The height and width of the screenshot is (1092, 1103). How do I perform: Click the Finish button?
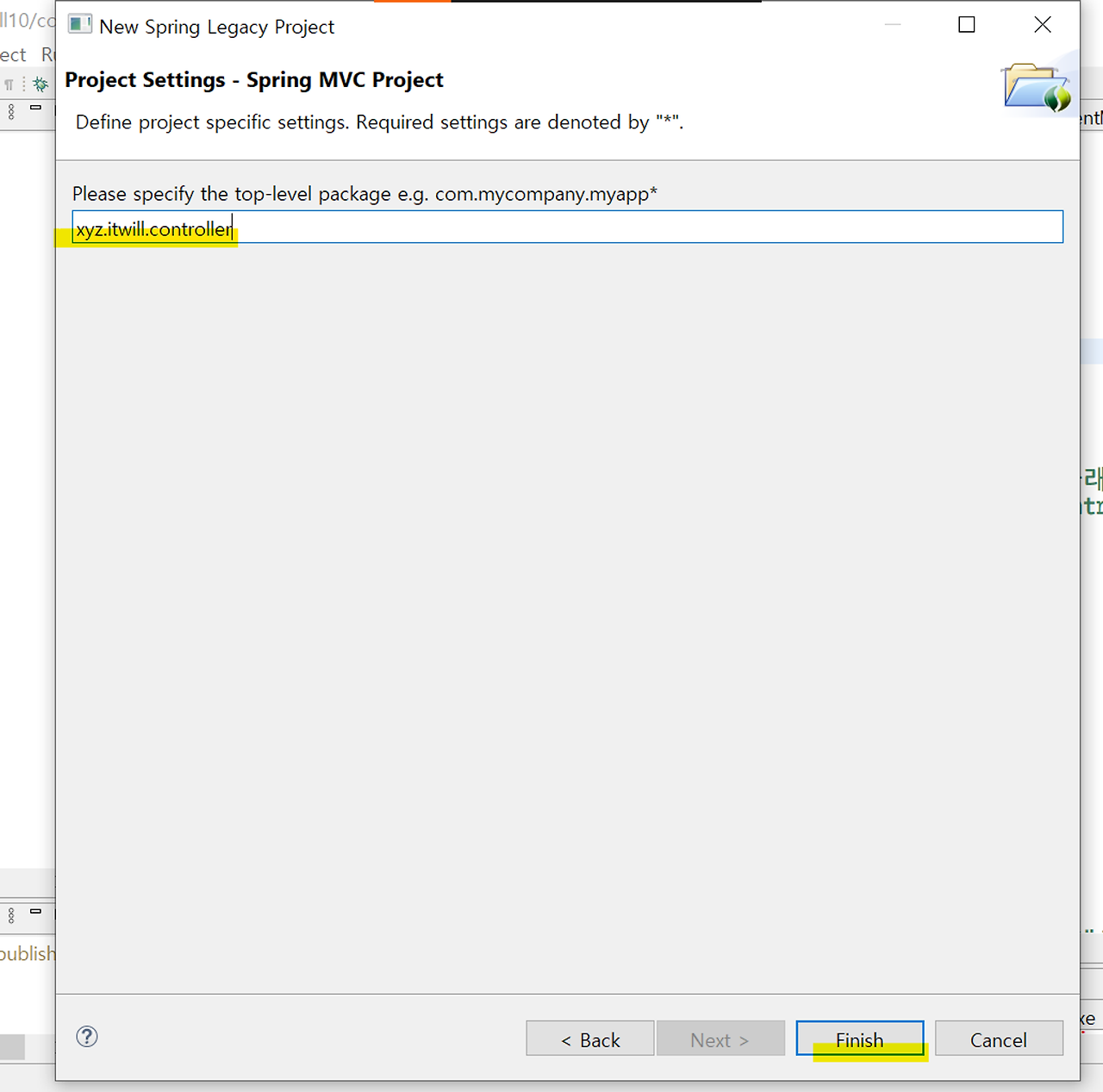pos(860,1039)
